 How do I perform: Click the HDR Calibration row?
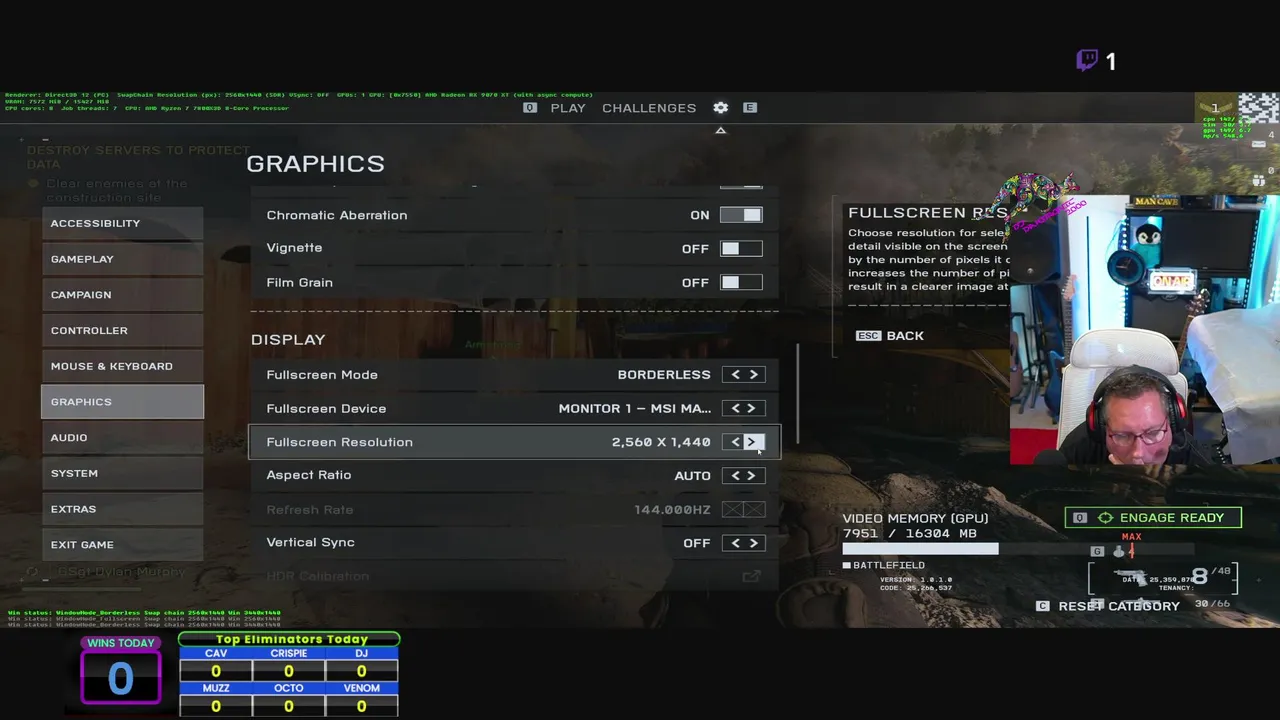click(x=514, y=576)
